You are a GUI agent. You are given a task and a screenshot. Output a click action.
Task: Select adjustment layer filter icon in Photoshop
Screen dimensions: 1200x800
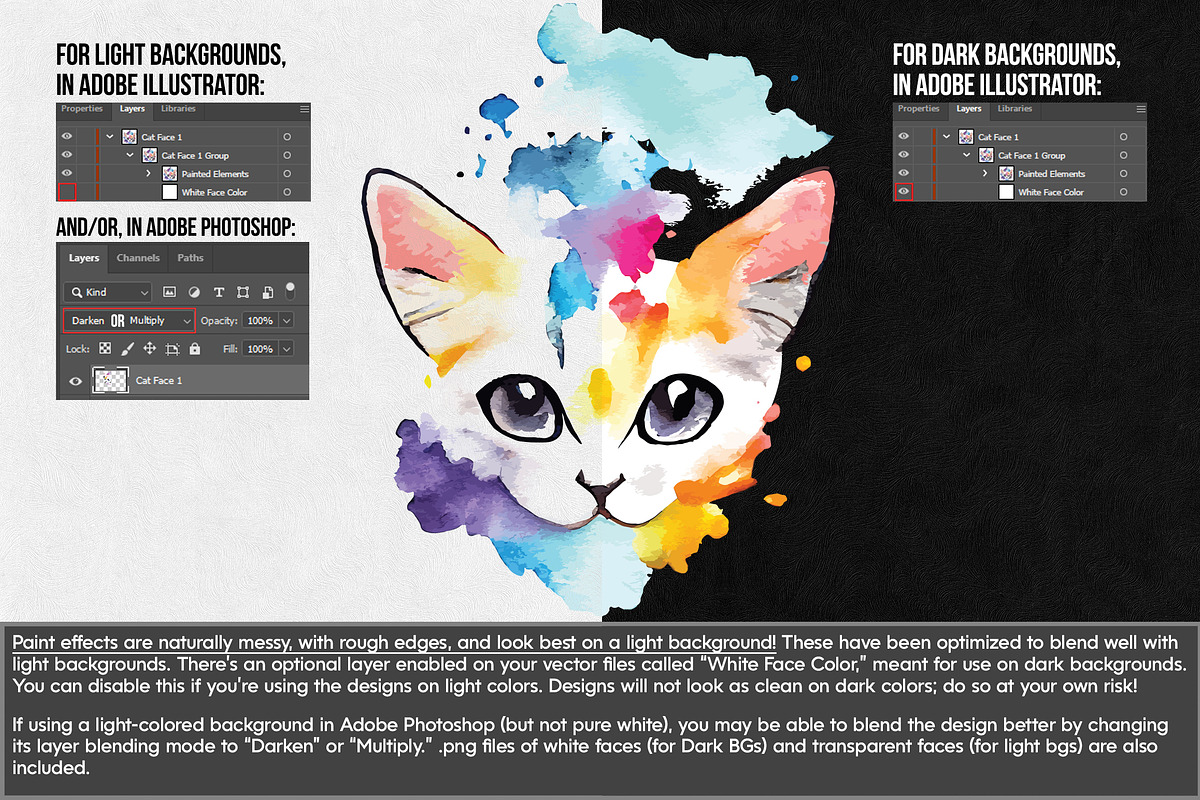194,292
